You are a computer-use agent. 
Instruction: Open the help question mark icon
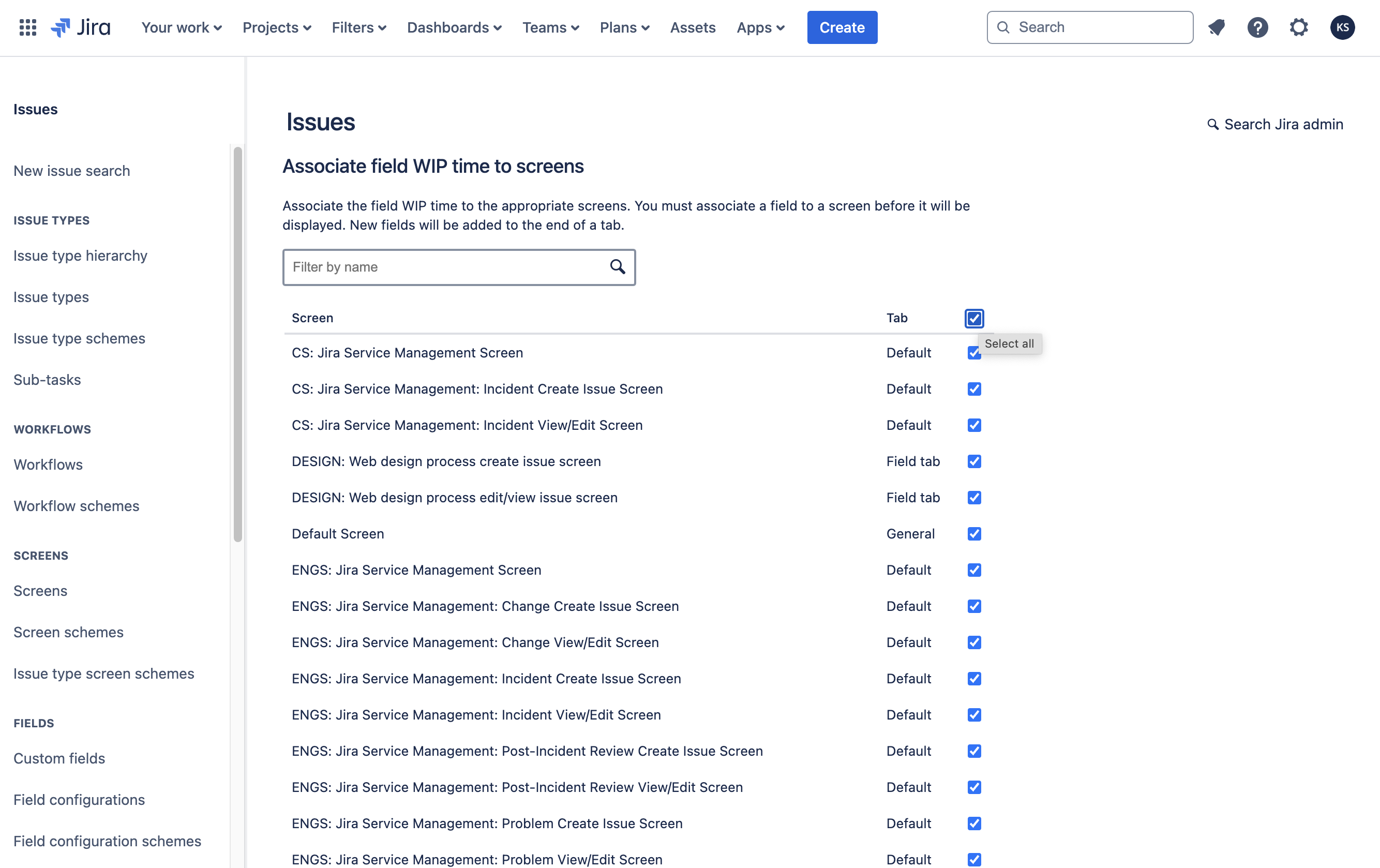[1257, 27]
